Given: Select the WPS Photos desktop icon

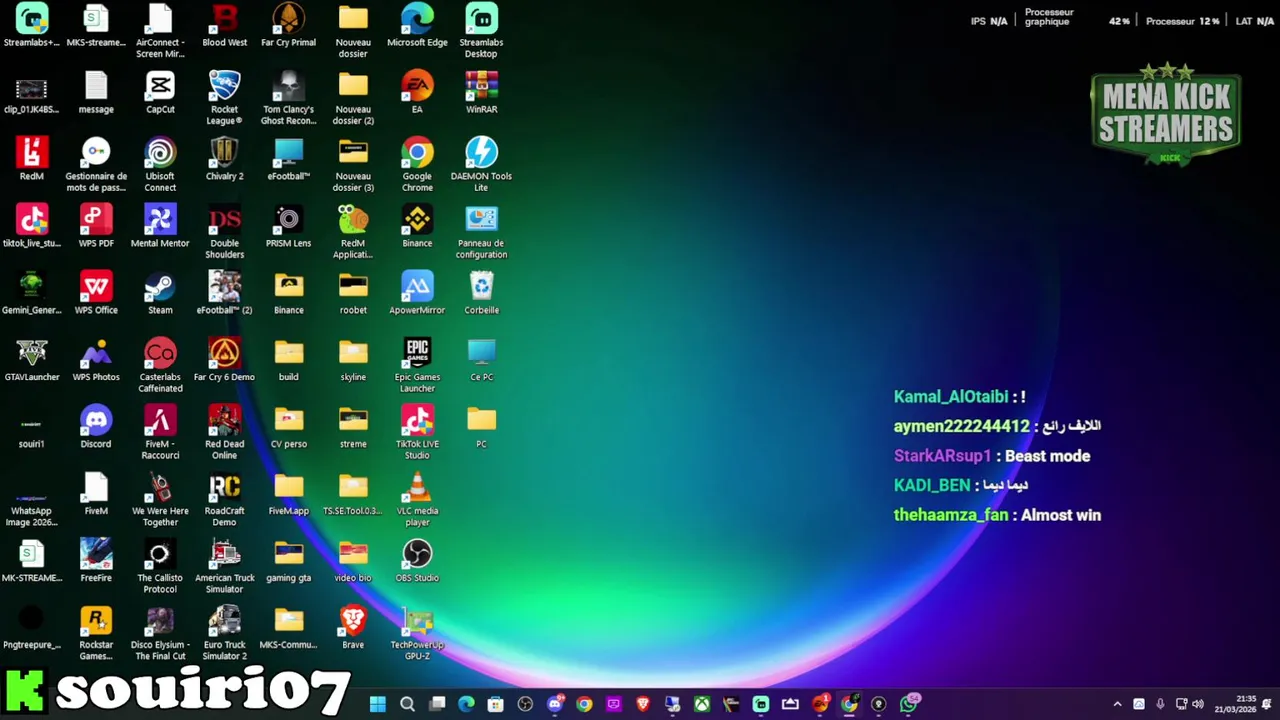Looking at the screenshot, I should [x=96, y=361].
